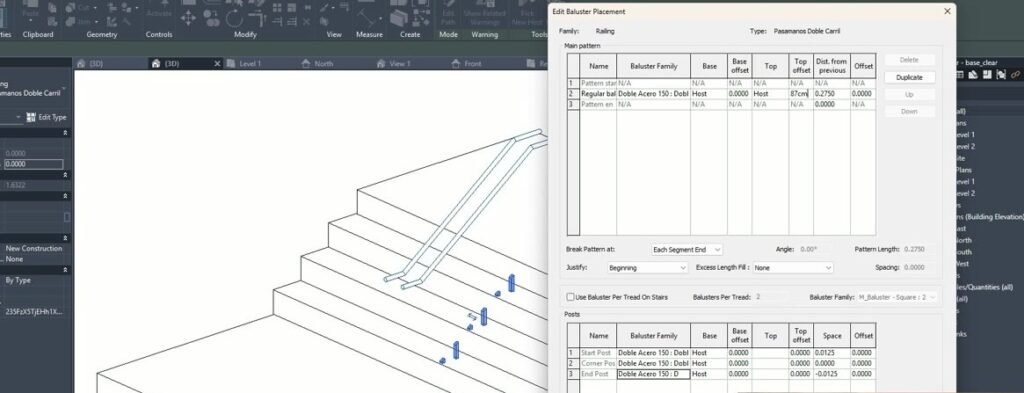The height and width of the screenshot is (393, 1024).
Task: Check Use Baluster Per Tread On Stairs
Action: [x=570, y=297]
